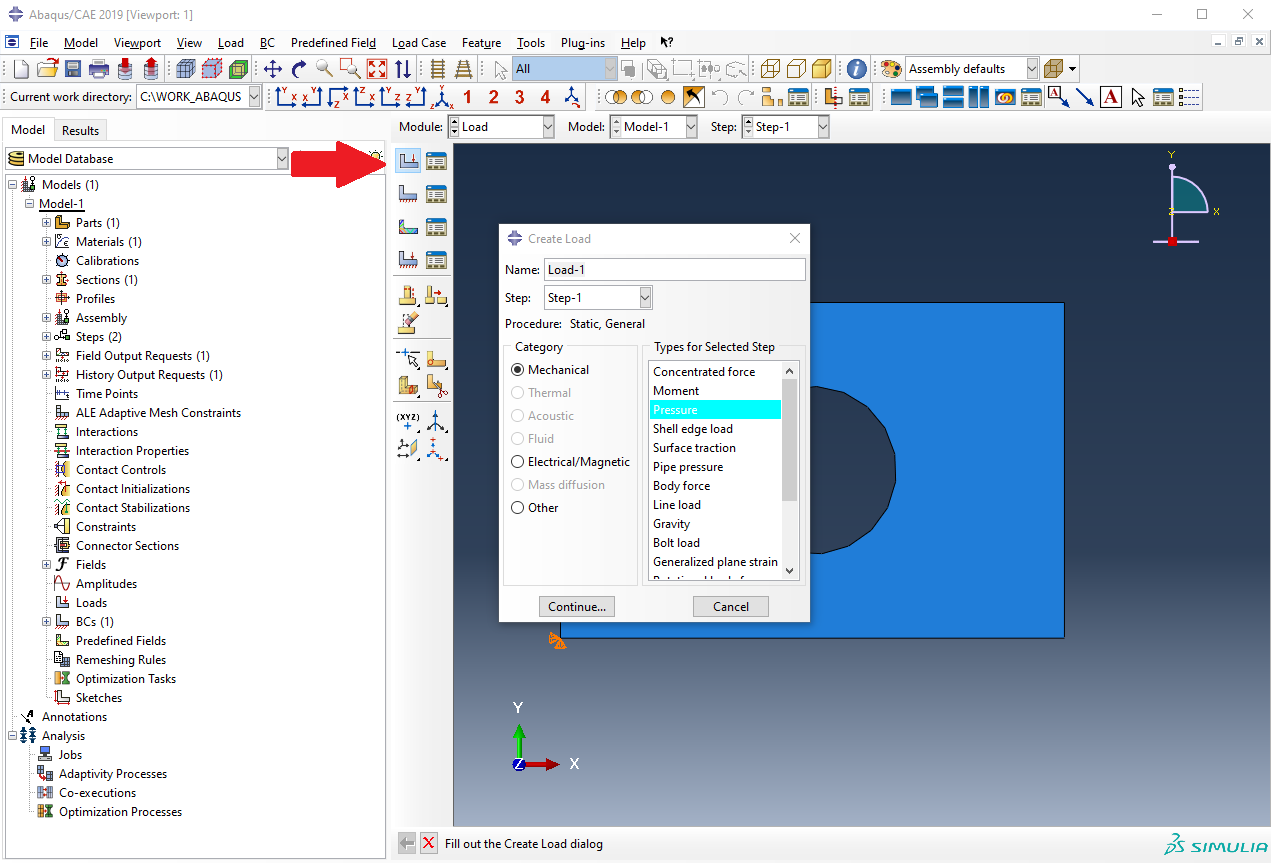Choose the Electrical/Magnetic category option
1271x863 pixels.
pos(517,462)
